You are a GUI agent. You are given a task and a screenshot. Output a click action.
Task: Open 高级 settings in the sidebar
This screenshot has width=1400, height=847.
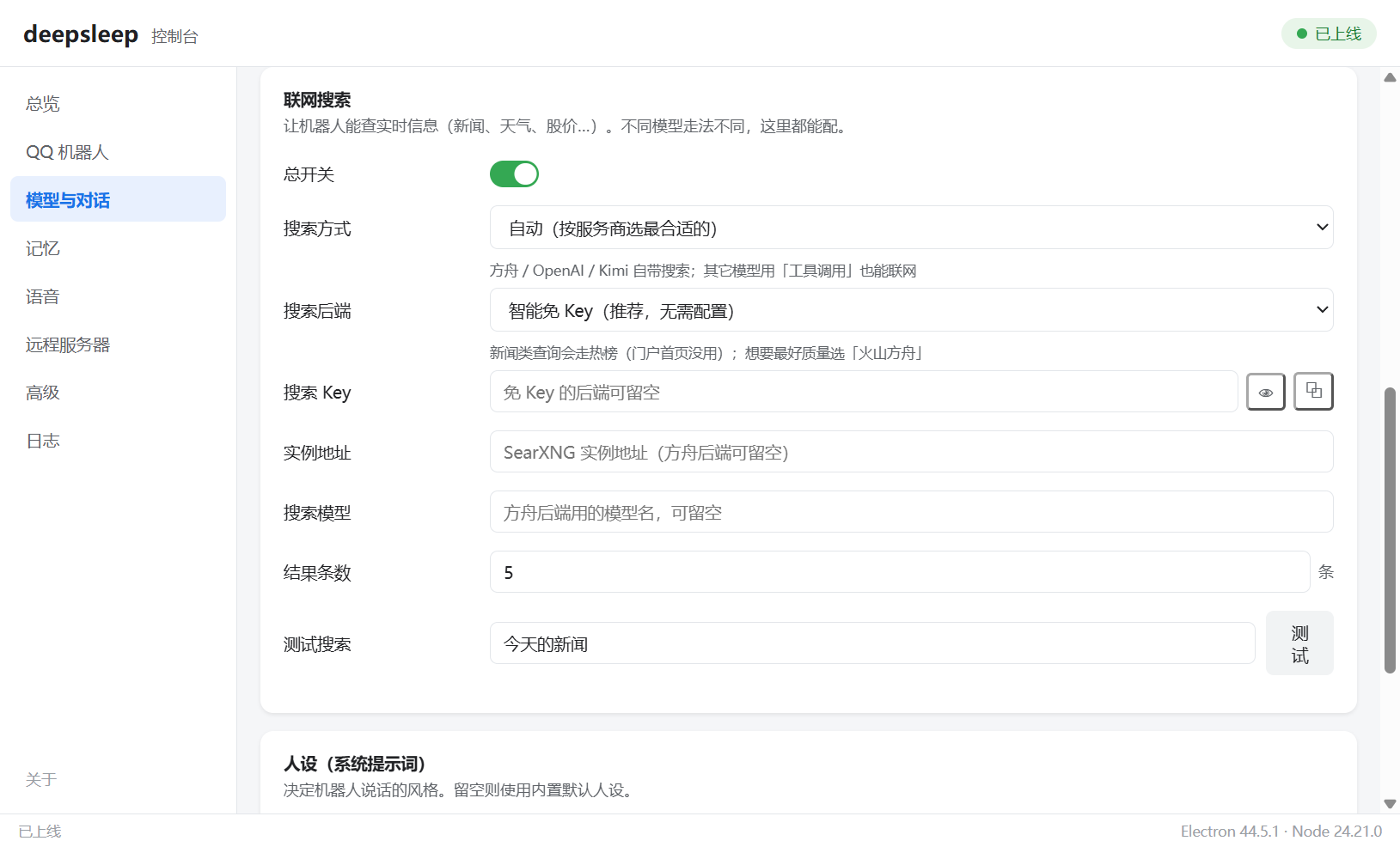coord(118,393)
